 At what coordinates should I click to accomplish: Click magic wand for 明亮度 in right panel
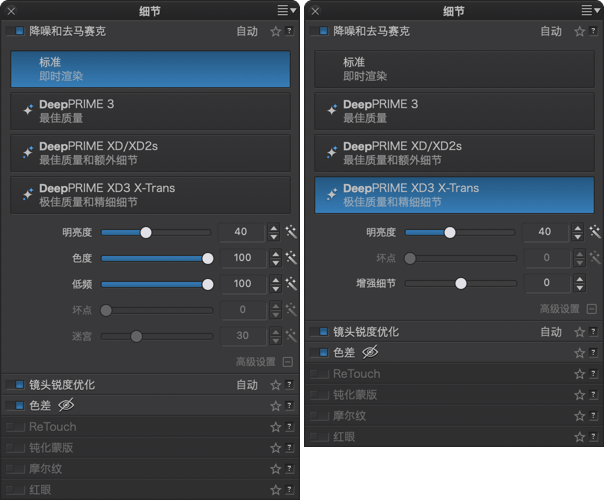click(595, 232)
